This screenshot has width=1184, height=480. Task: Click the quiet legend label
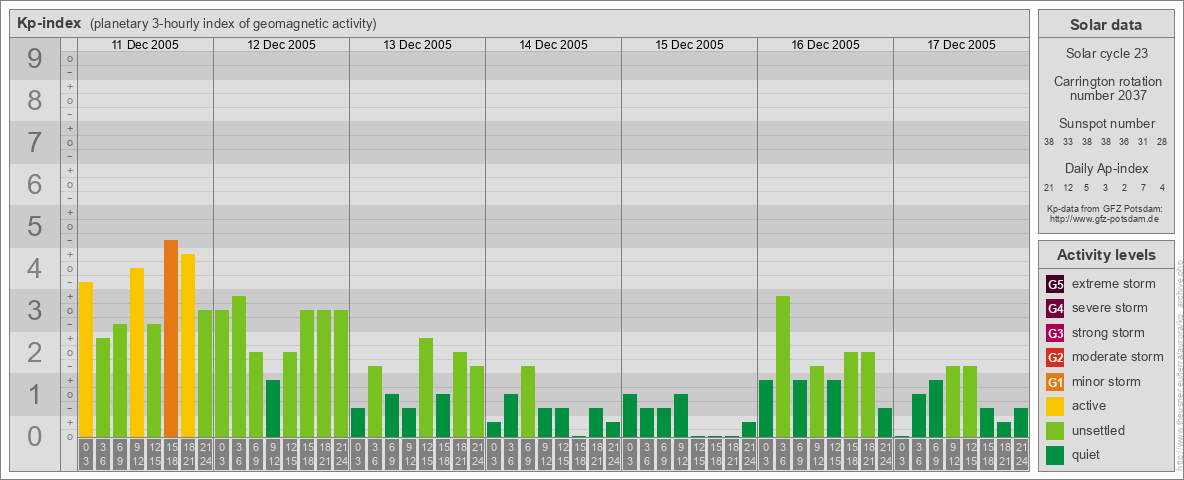[1086, 454]
